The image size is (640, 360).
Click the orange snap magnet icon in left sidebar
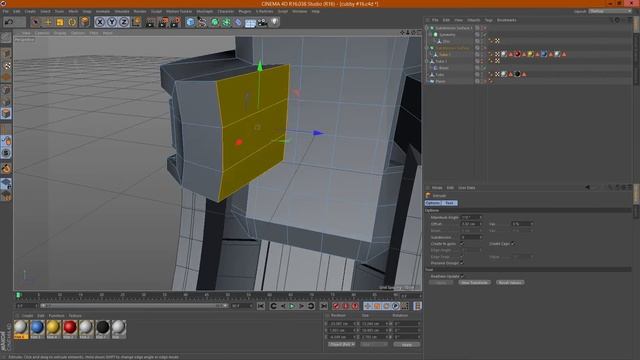[x=6, y=168]
